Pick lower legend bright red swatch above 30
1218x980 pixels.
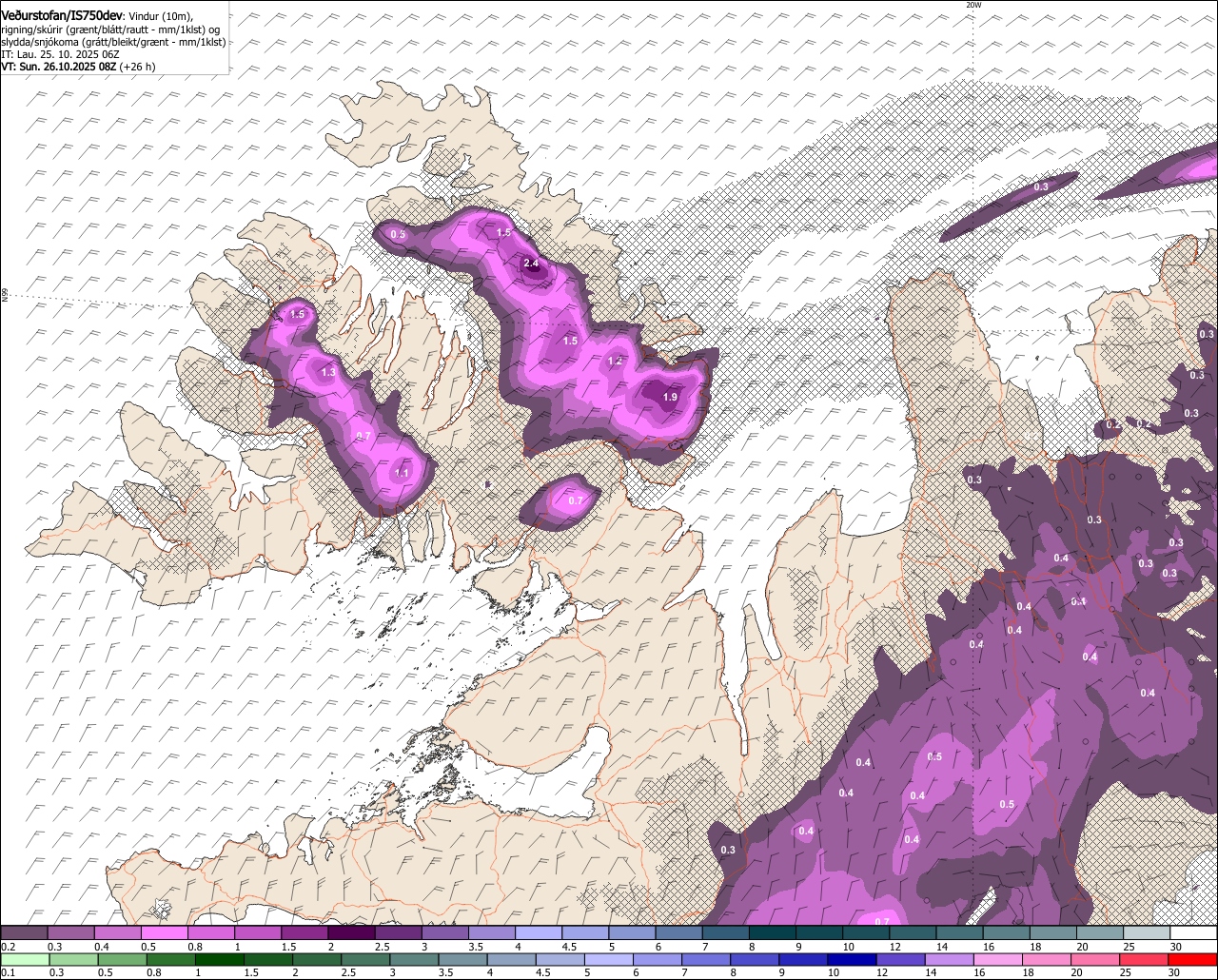coord(1194,959)
